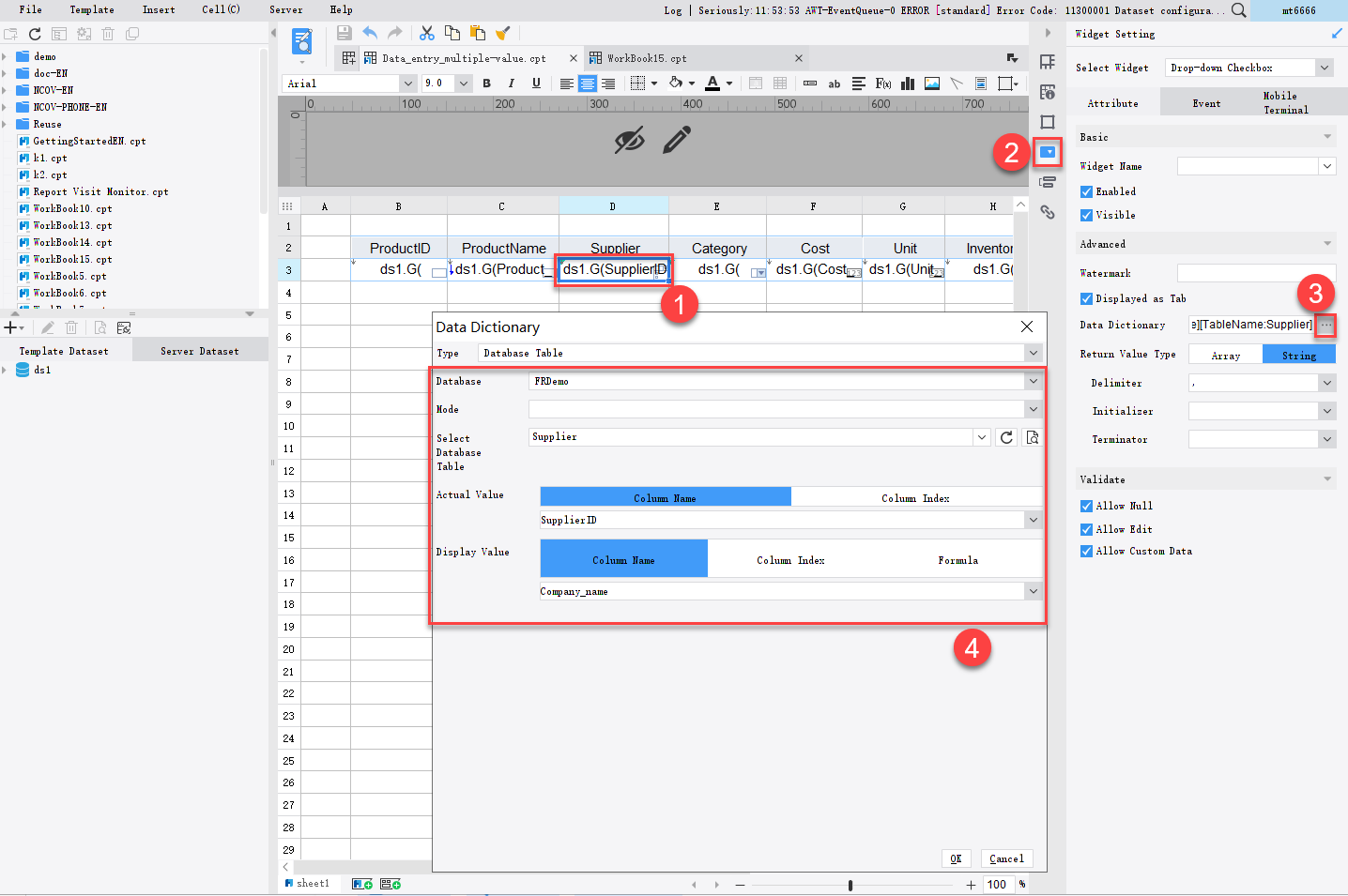Refresh the database table list in Data Dictionary
1348x896 pixels.
click(1006, 437)
